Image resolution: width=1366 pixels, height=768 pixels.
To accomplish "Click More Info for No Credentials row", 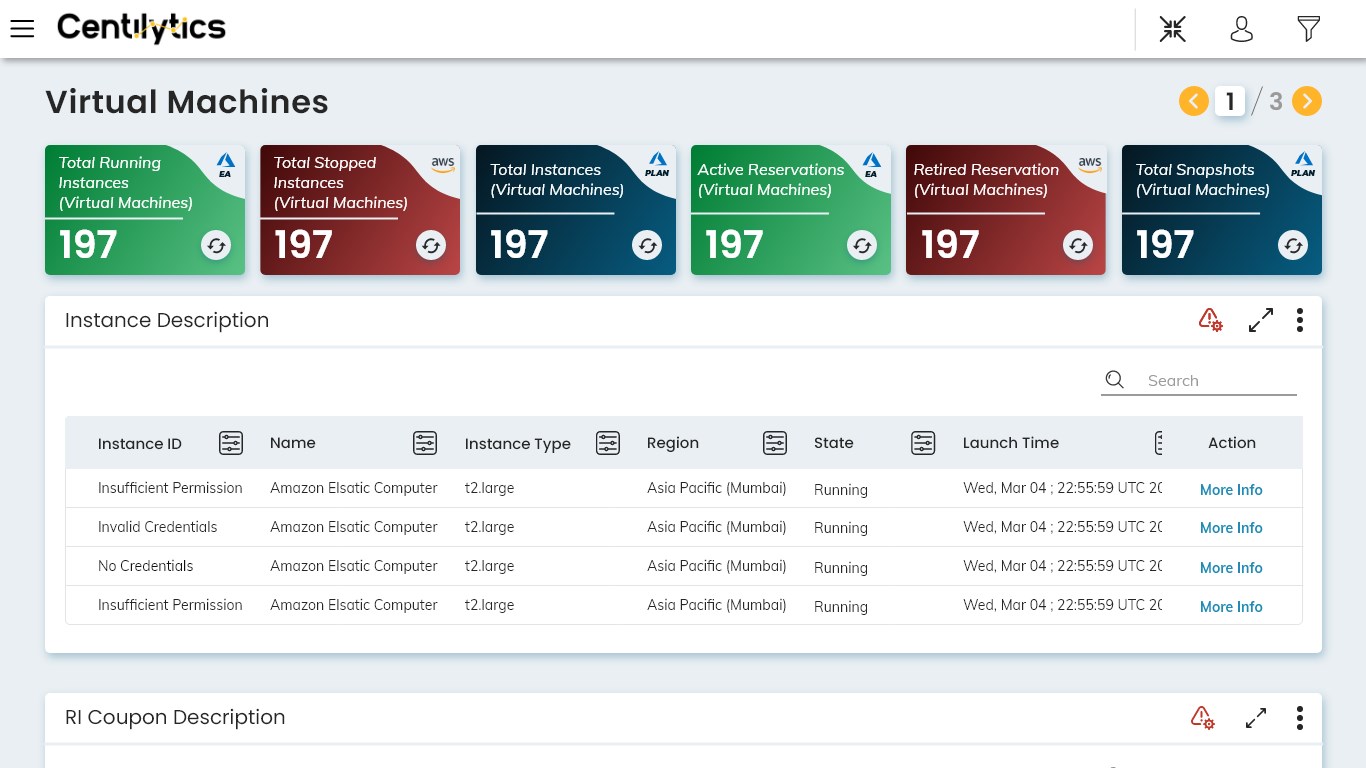I will tap(1231, 568).
